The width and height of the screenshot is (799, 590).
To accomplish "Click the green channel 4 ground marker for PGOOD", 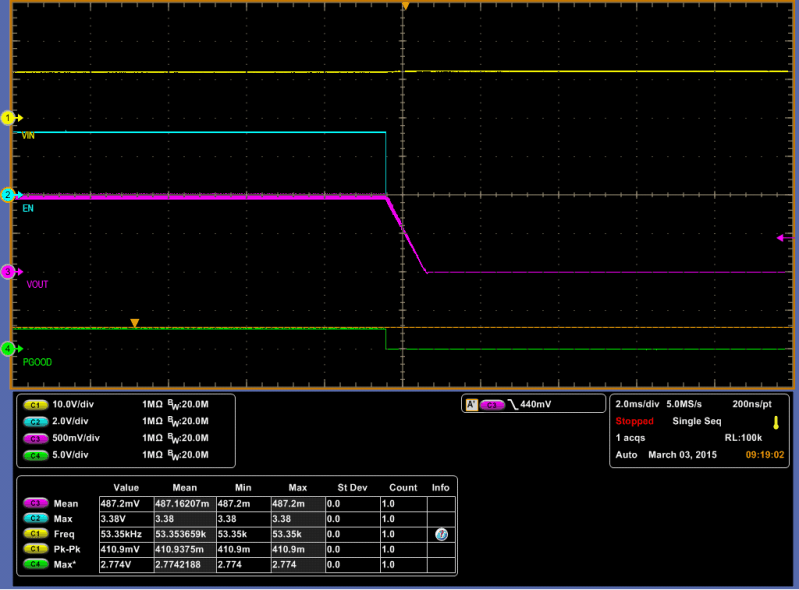I will pos(10,349).
